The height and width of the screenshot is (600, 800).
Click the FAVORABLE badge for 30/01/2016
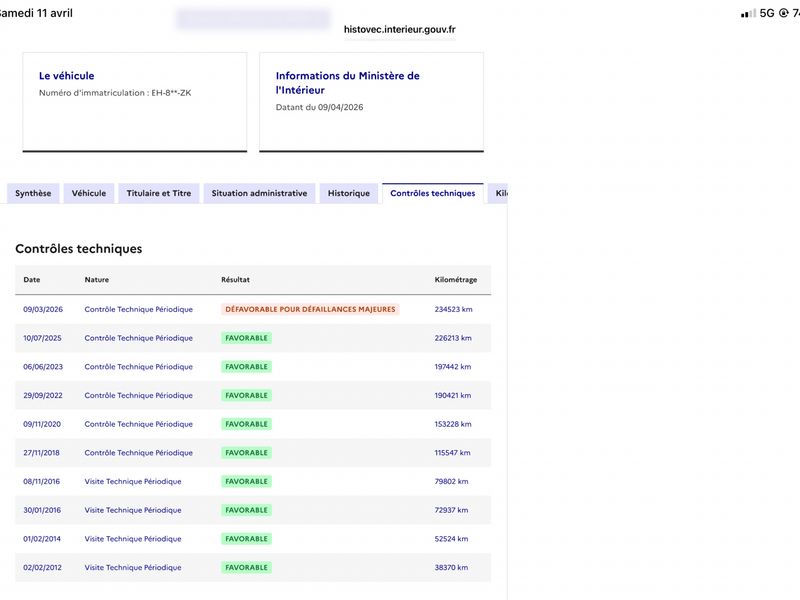point(246,510)
